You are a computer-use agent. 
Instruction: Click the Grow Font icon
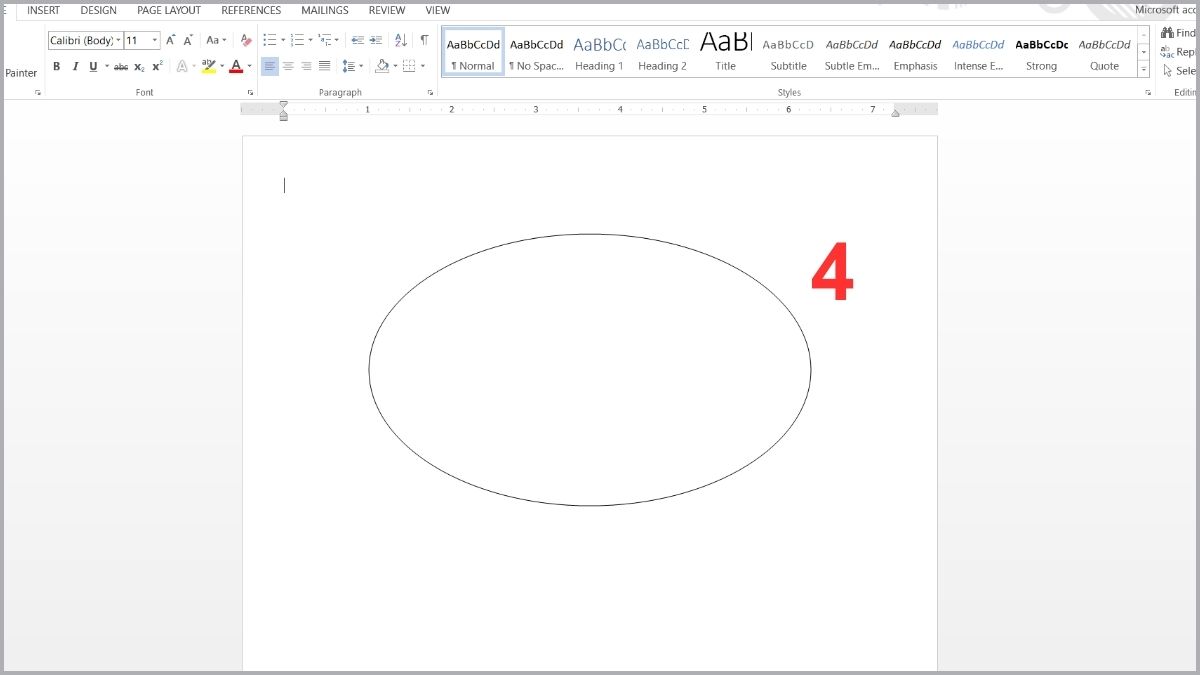[171, 41]
